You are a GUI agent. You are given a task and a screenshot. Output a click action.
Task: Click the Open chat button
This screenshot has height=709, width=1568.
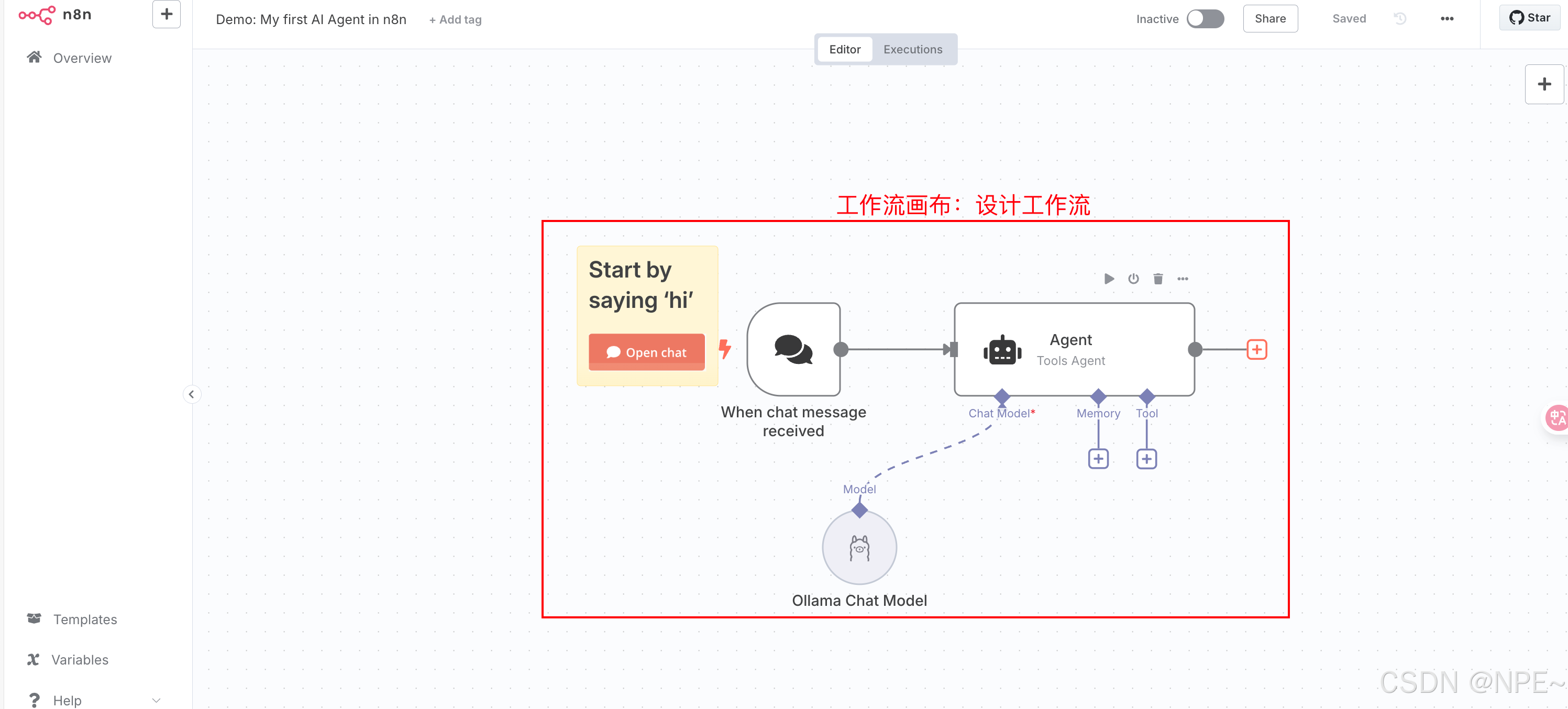click(646, 352)
